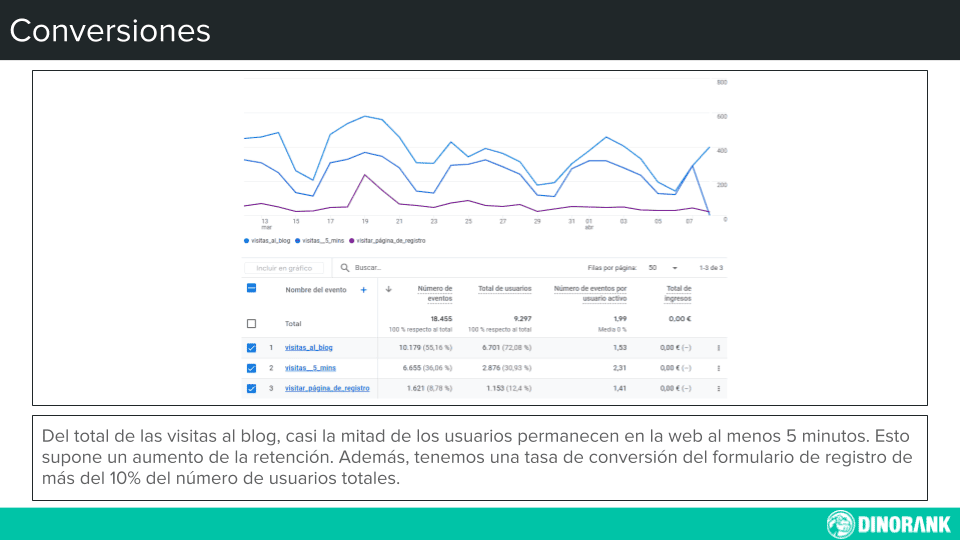Open the visitas__5_mins event link
This screenshot has height=540, width=960.
click(x=310, y=368)
